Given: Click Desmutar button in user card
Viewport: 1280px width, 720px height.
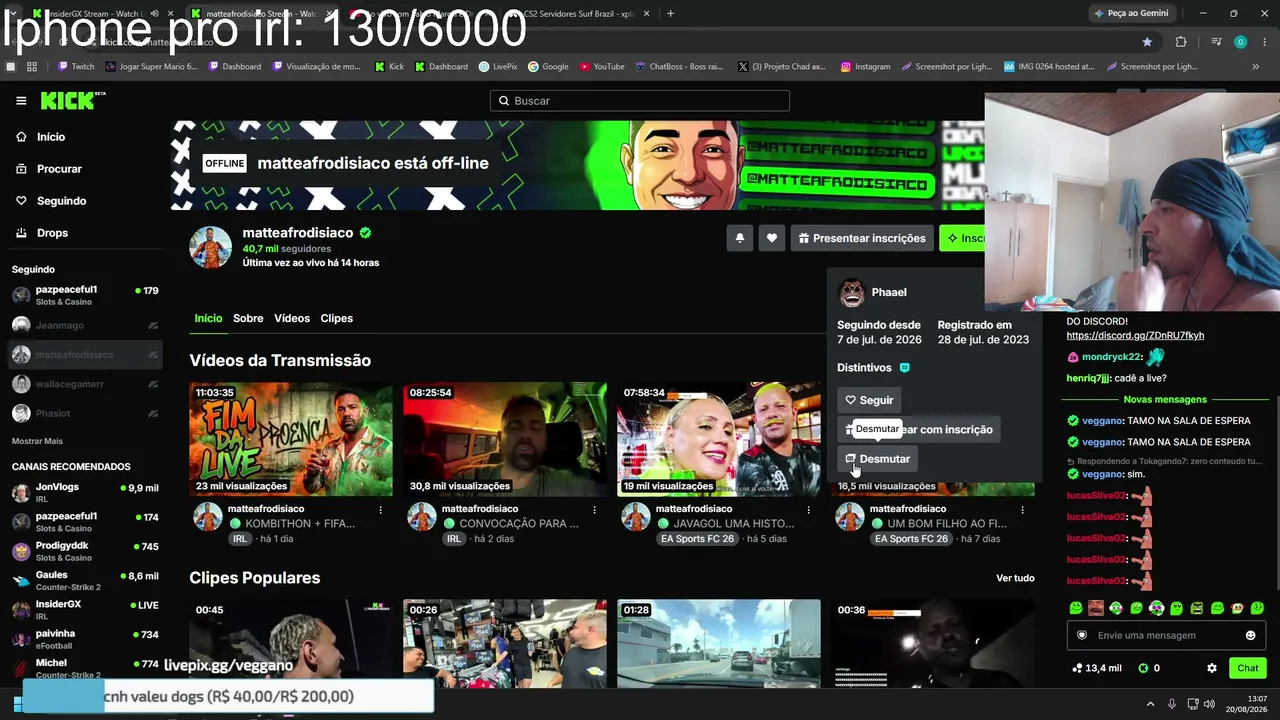Looking at the screenshot, I should click(878, 459).
